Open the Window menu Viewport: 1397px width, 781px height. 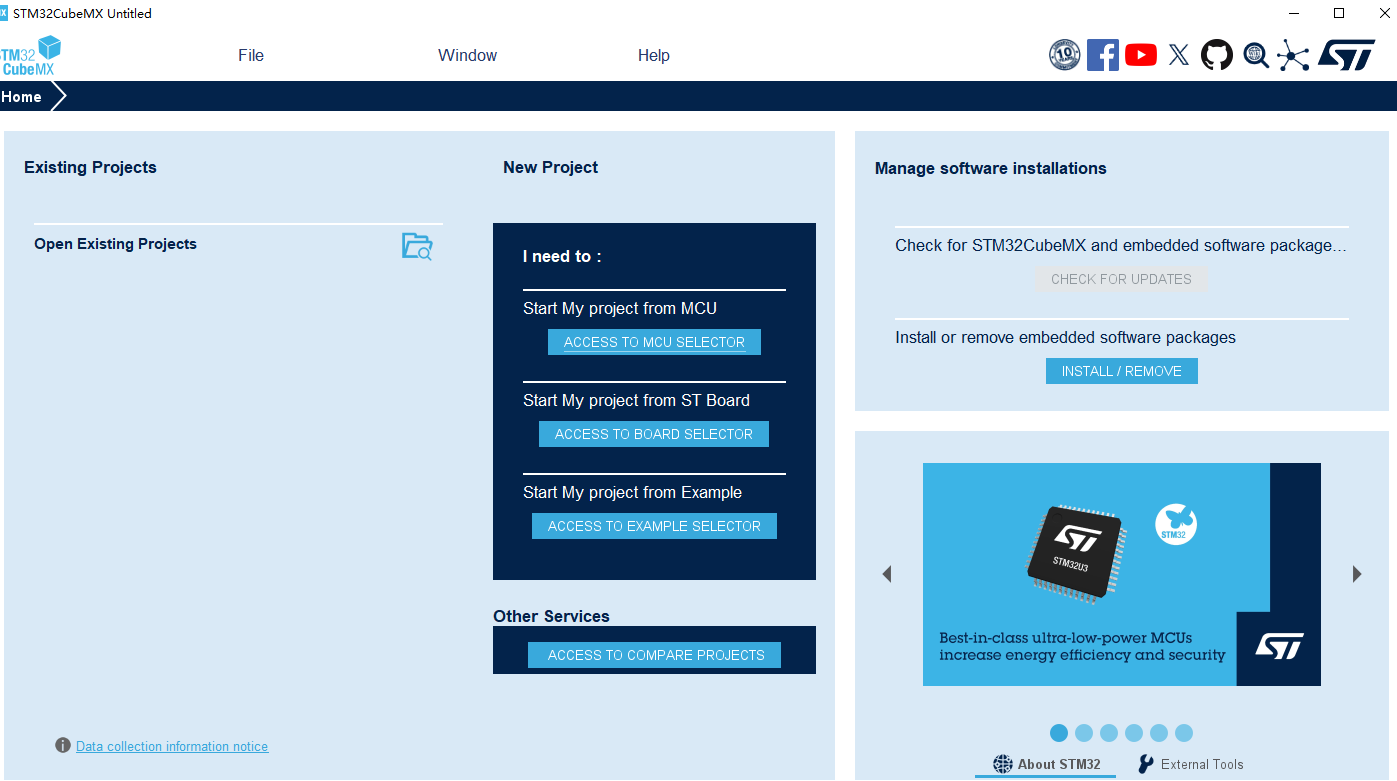pos(467,56)
